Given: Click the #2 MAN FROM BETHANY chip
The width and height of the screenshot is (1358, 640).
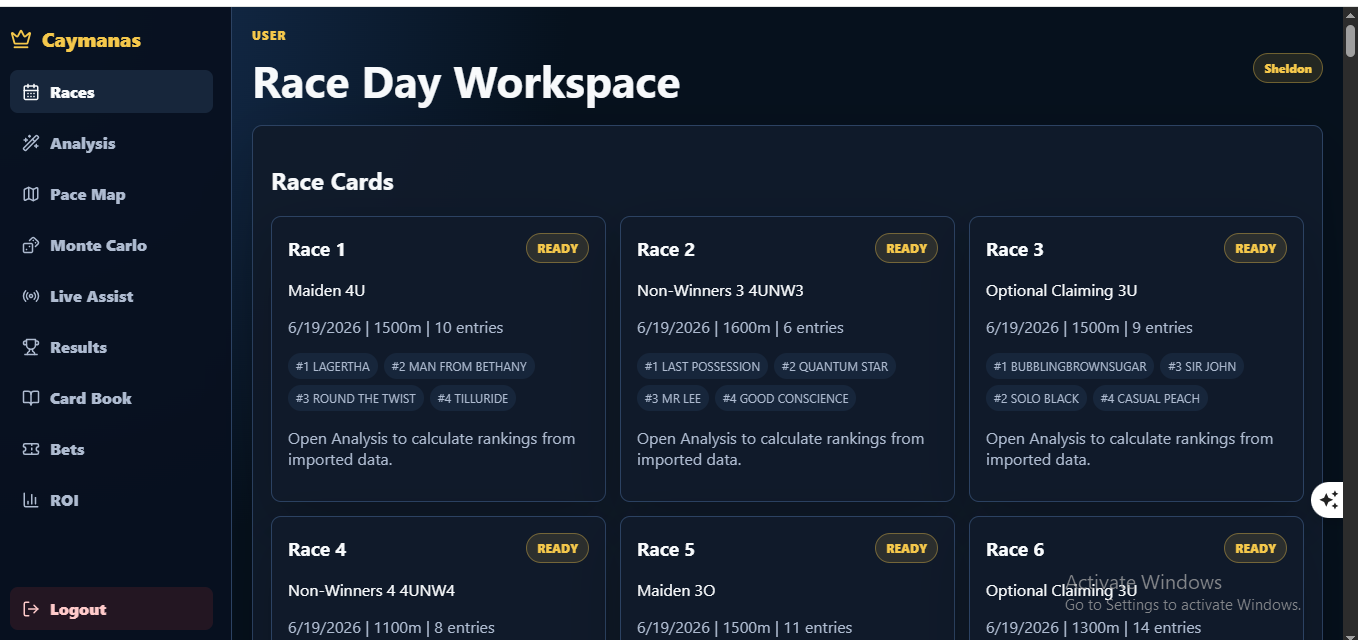Looking at the screenshot, I should pos(459,366).
